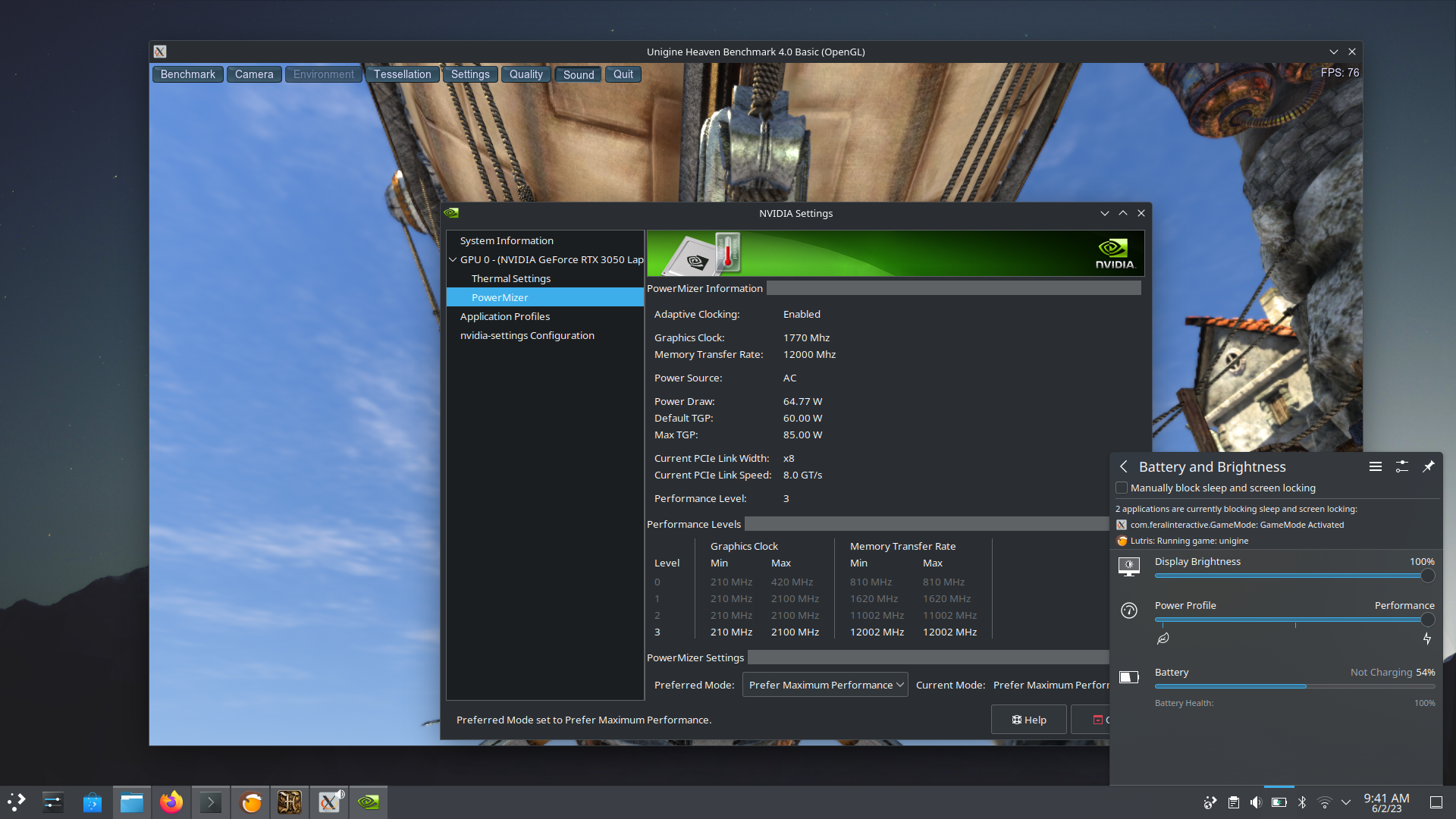Open the Preferred Mode dropdown
This screenshot has width=1456, height=819.
point(825,684)
